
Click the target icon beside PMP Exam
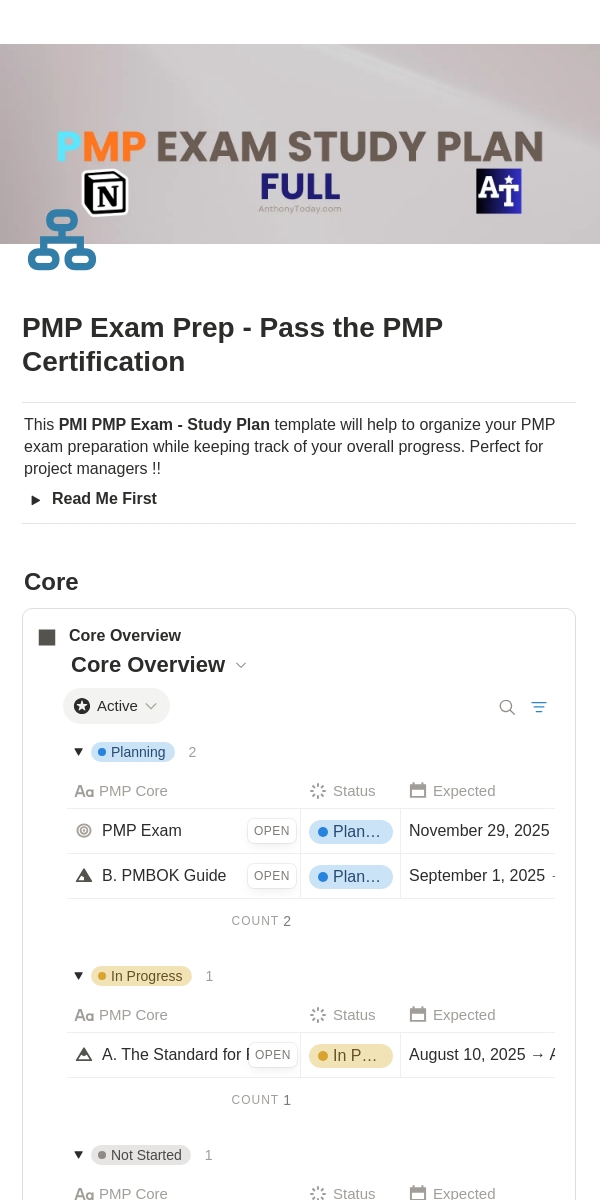pos(84,830)
